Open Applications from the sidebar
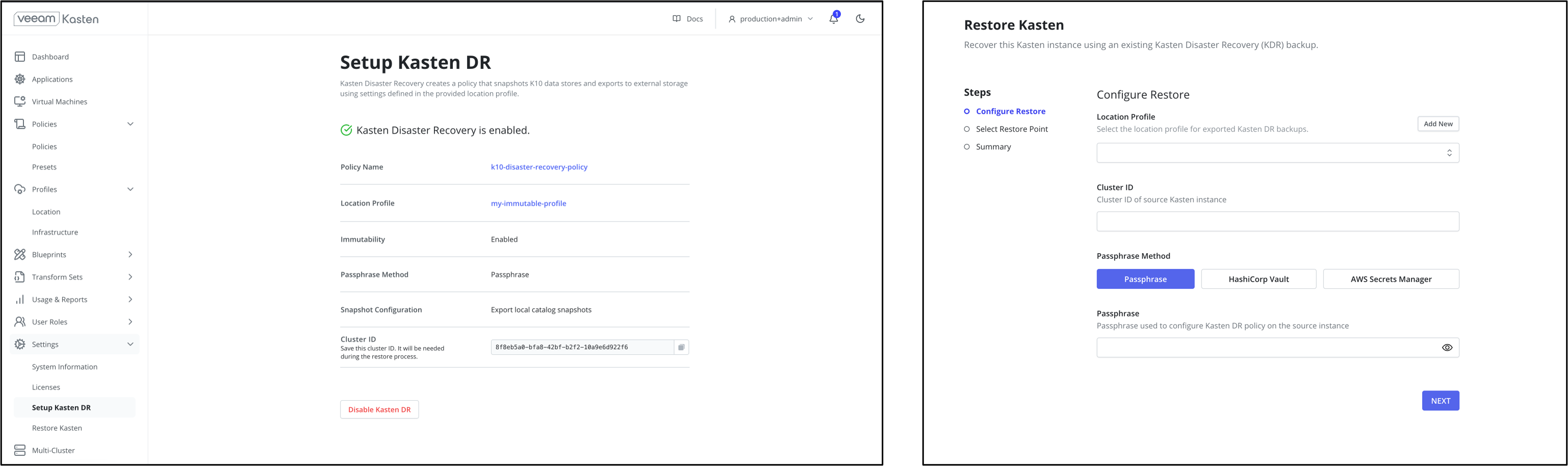Screen dimensions: 1568x466 (53, 79)
